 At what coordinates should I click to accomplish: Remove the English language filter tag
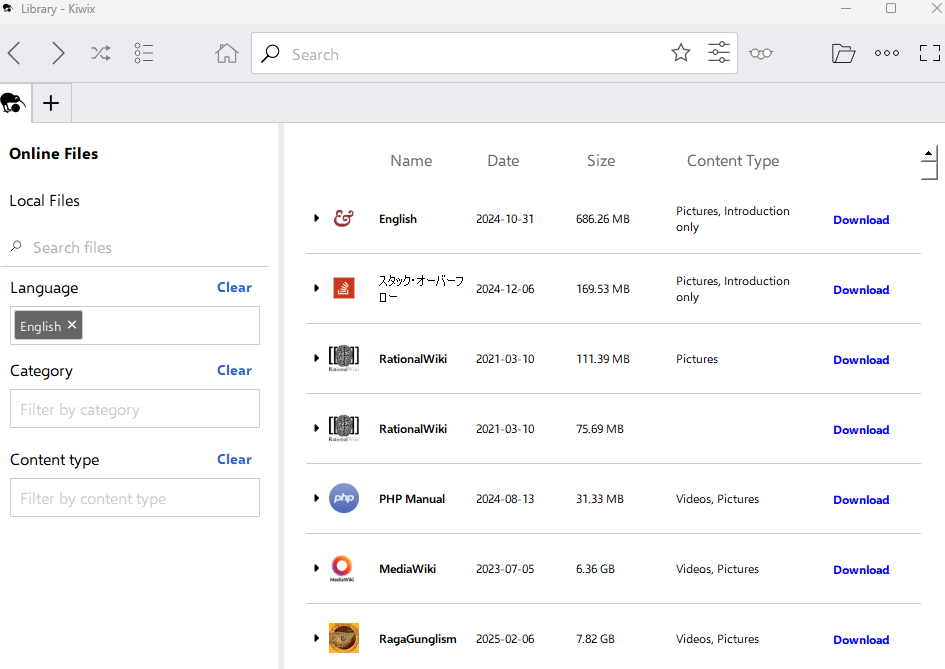click(72, 325)
